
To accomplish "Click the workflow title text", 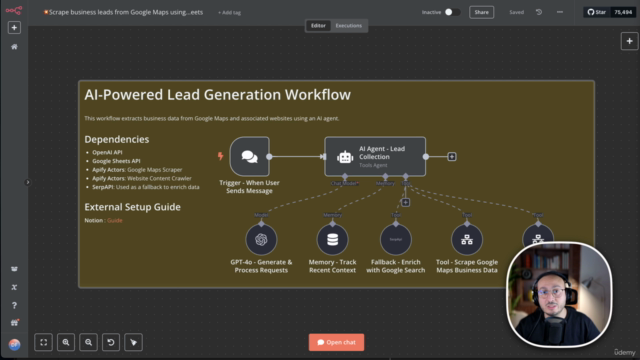I will click(x=126, y=12).
